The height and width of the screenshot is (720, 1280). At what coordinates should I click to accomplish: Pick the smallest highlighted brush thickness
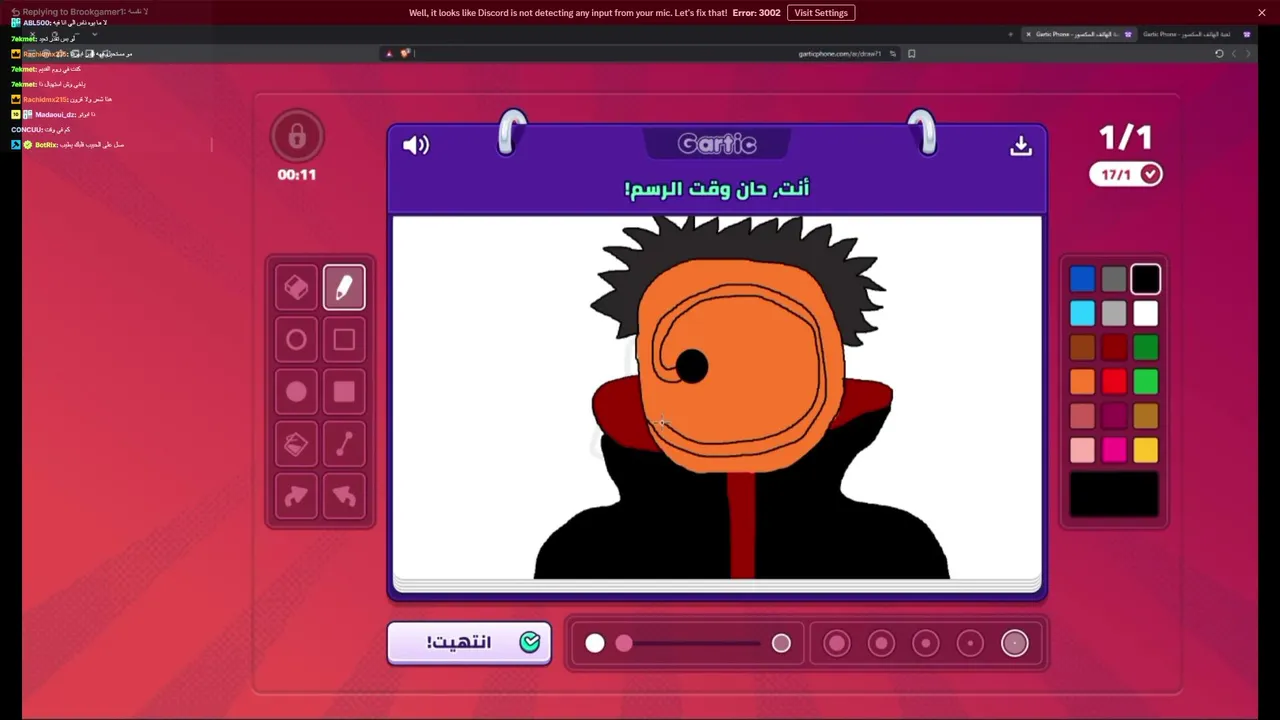click(x=1015, y=643)
